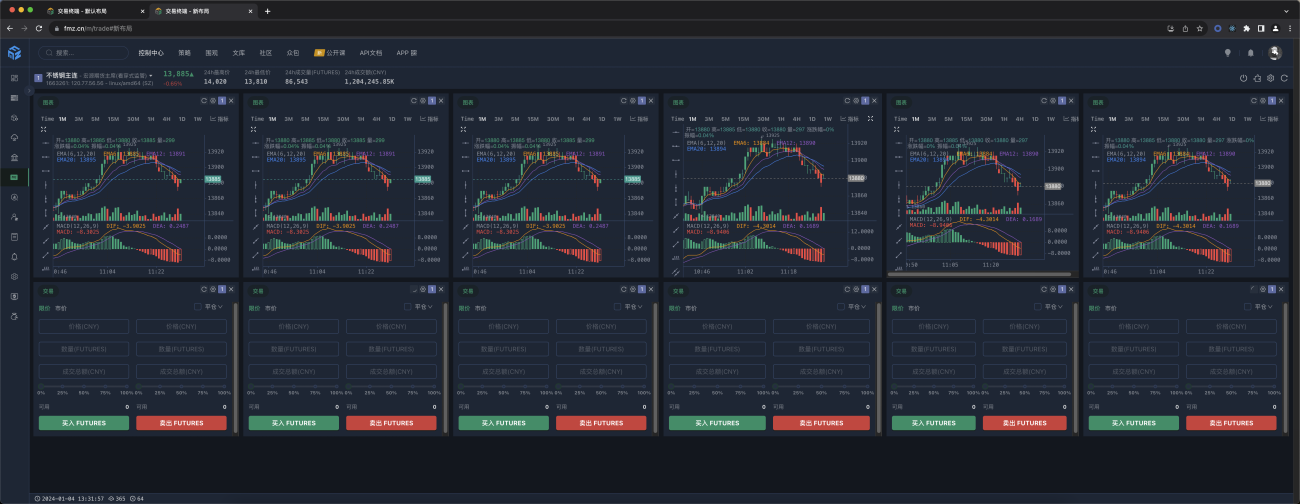Close the third 交易 trade panel
The height and width of the screenshot is (504, 1300).
651,290
